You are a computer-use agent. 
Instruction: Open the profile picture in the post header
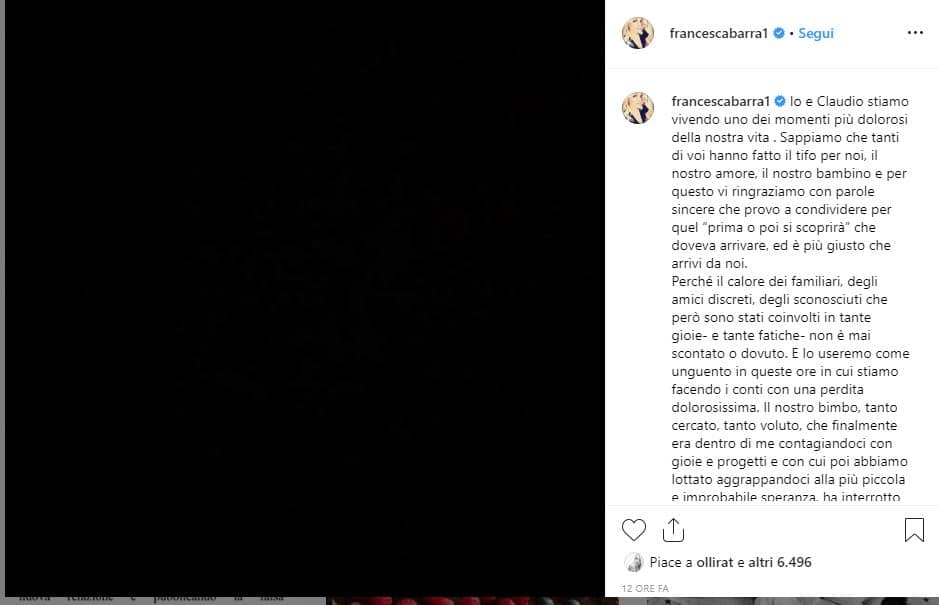638,33
